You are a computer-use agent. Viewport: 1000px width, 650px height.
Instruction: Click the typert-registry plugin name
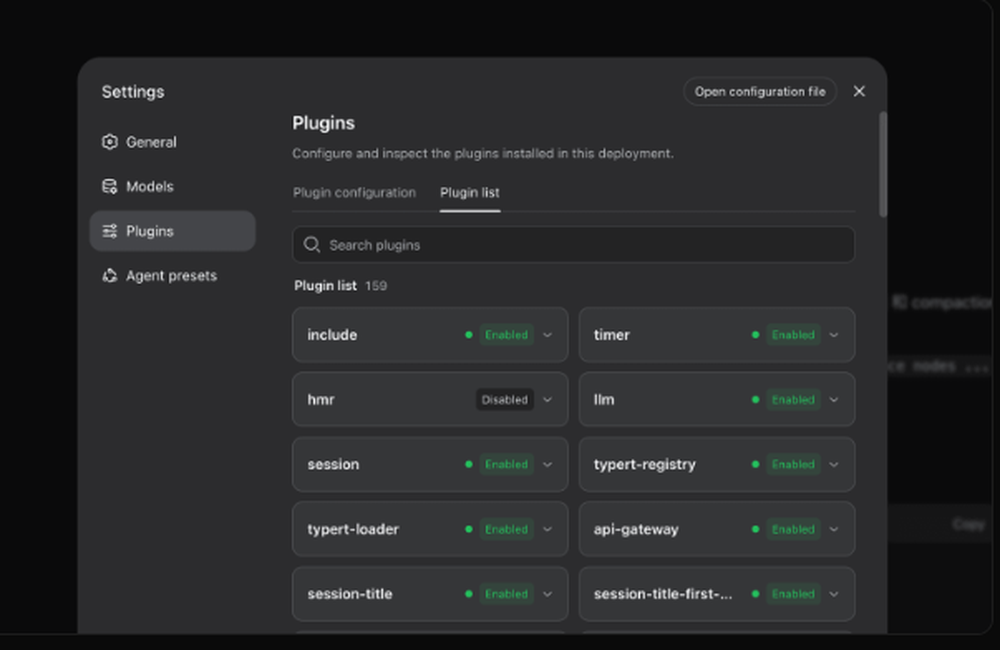pos(645,464)
